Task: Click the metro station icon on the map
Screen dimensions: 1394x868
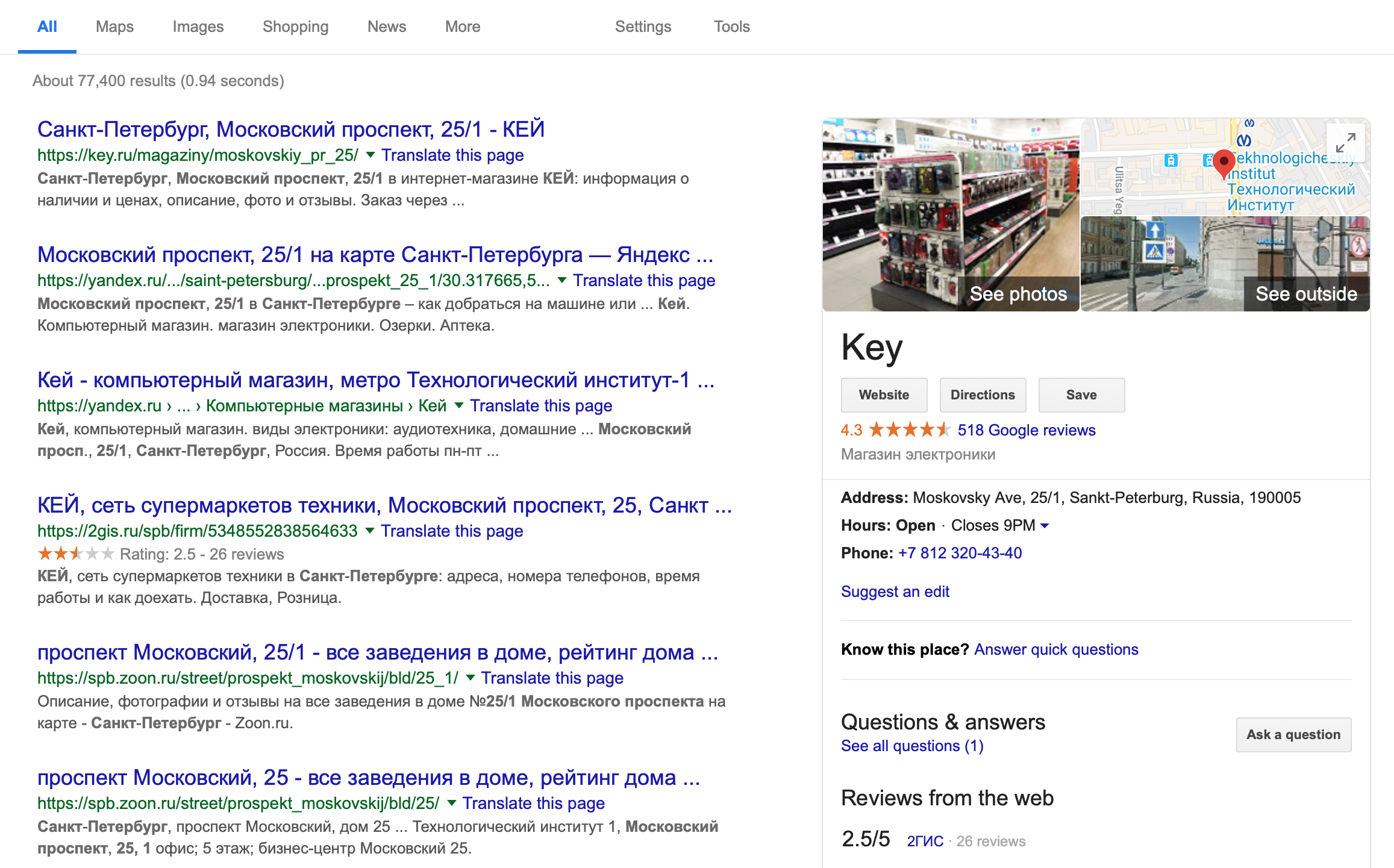Action: pos(1244,141)
